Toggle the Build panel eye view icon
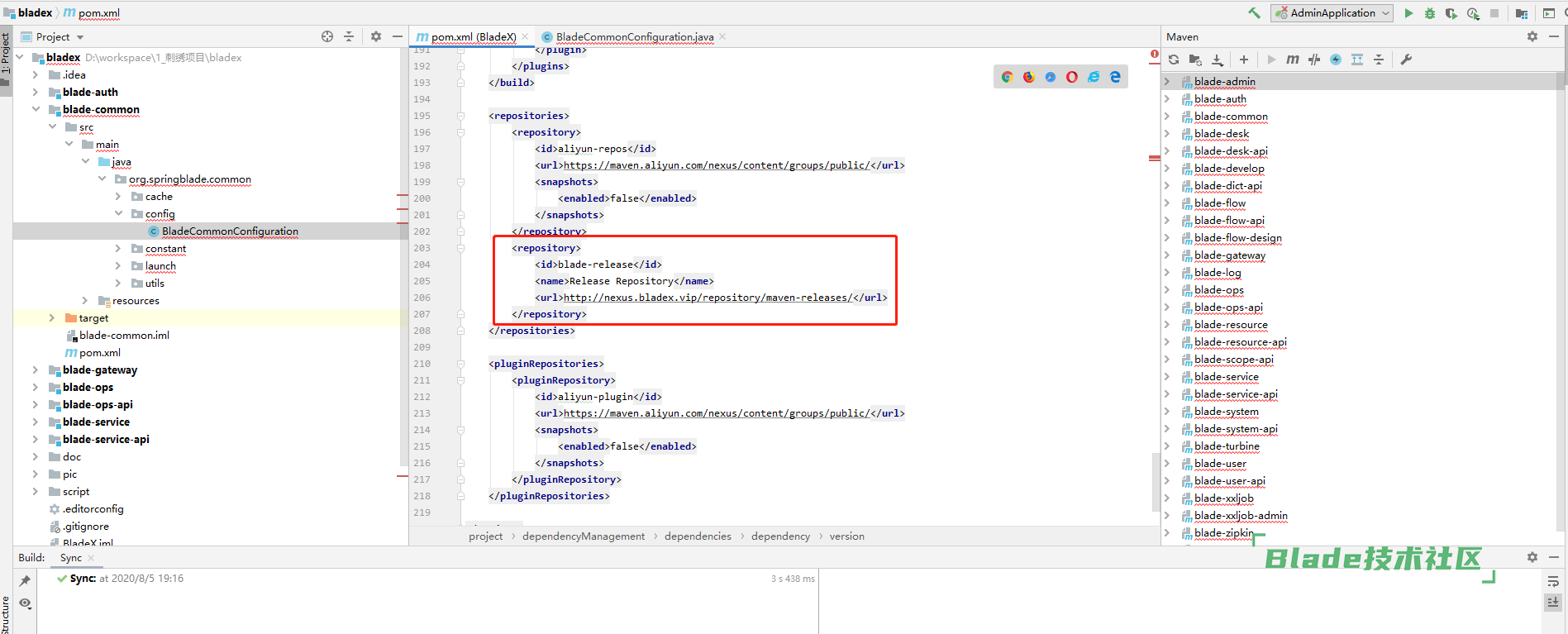This screenshot has height=634, width=1568. tap(25, 603)
